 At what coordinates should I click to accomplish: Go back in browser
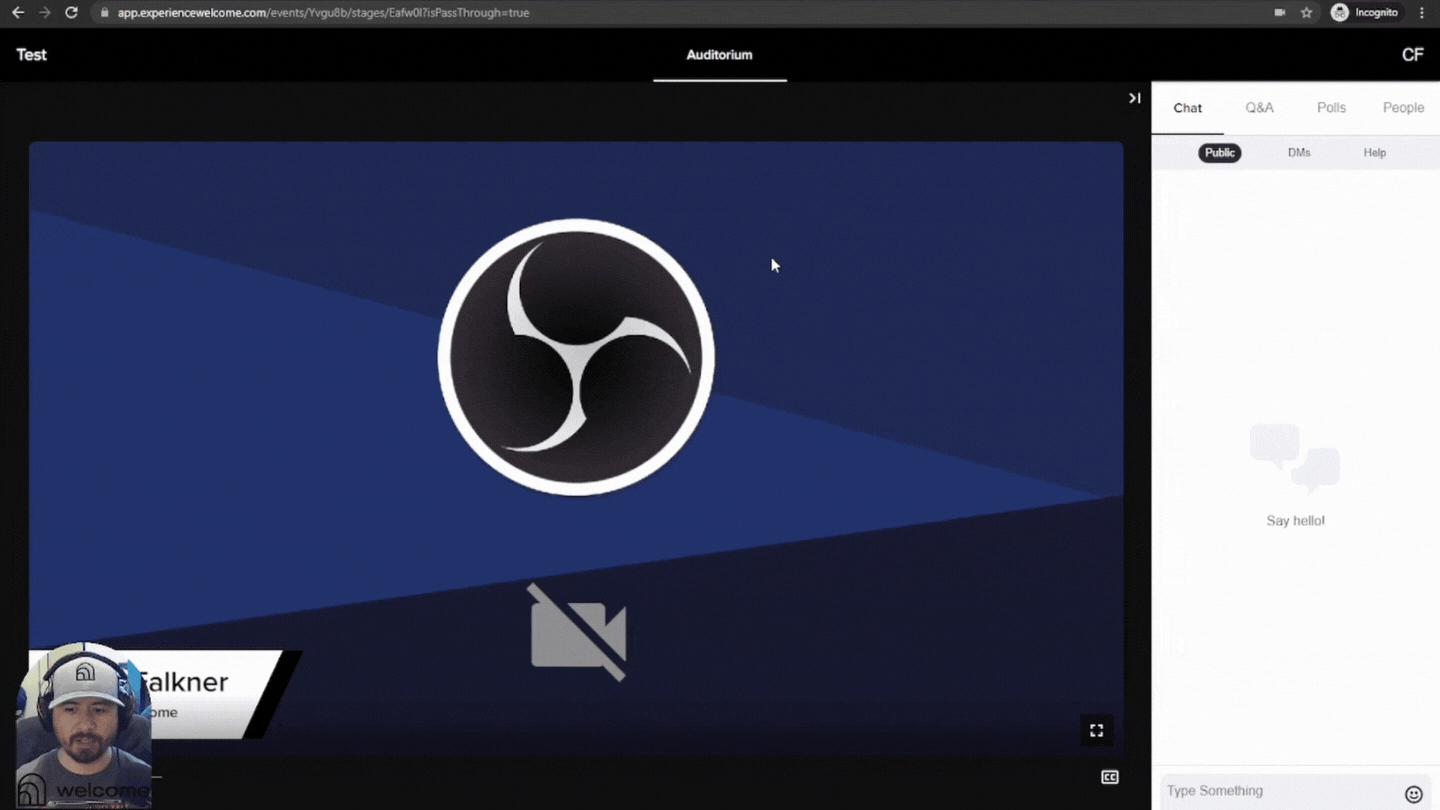[18, 13]
